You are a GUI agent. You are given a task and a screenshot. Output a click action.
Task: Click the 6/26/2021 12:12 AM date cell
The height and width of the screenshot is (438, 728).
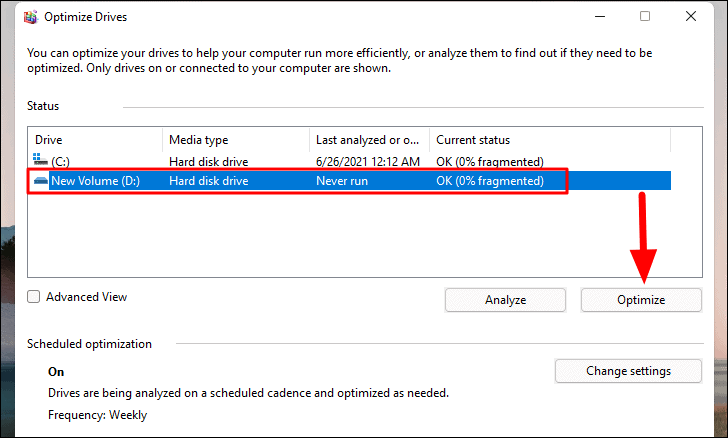tap(368, 161)
